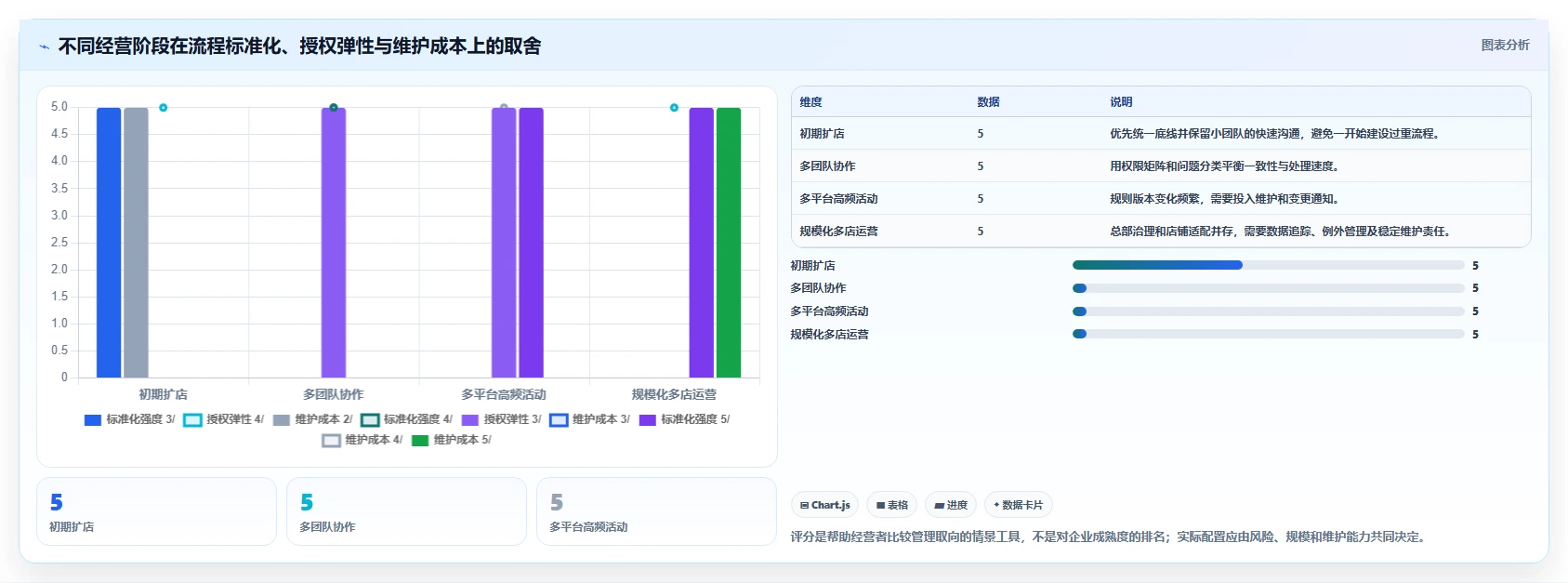Click the green bar for 规模化多店运营

pos(729,243)
